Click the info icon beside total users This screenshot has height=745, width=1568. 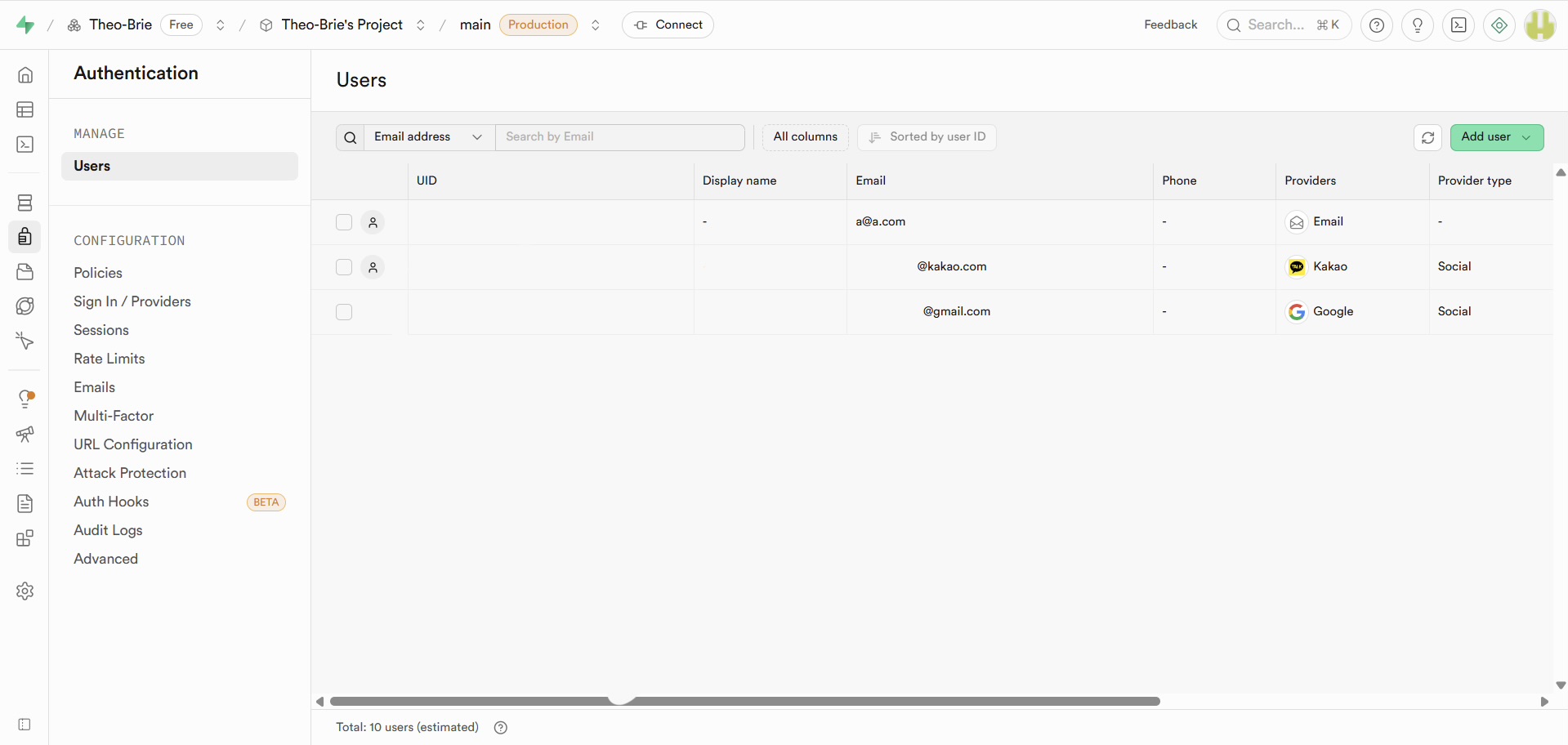[501, 728]
